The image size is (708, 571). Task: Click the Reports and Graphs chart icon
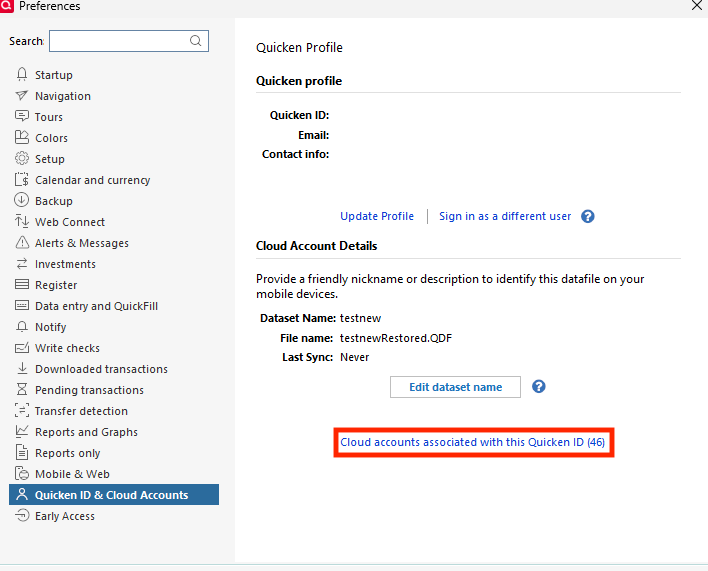[x=22, y=432]
